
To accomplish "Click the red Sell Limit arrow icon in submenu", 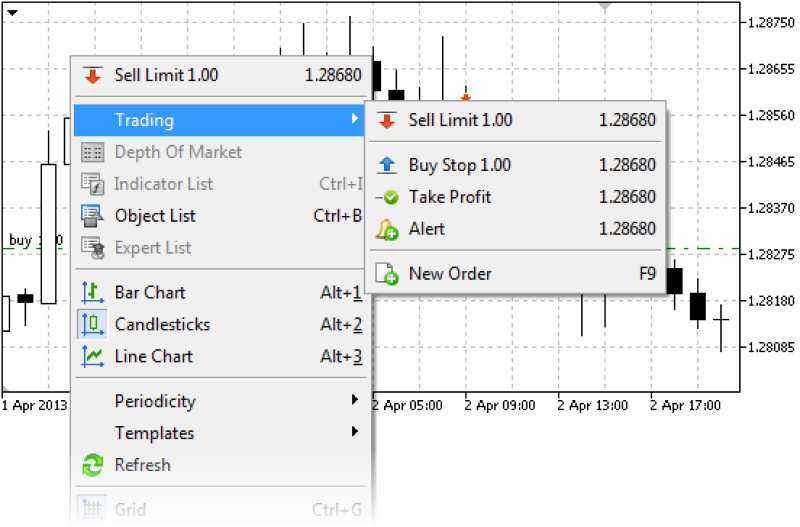I will pyautogui.click(x=385, y=121).
